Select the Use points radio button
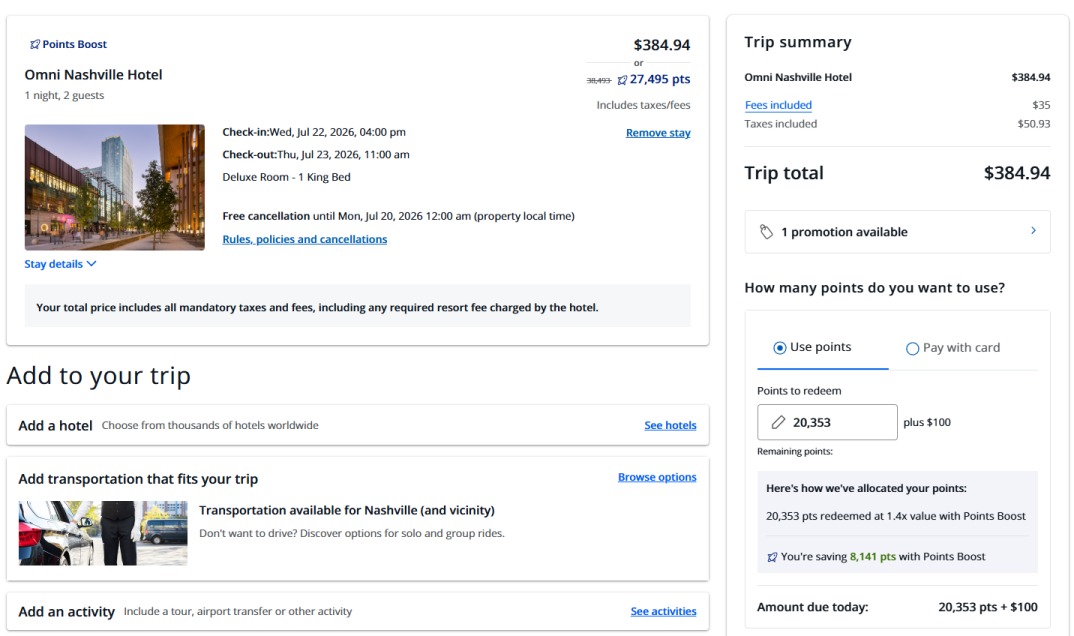This screenshot has width=1074, height=636. [779, 348]
